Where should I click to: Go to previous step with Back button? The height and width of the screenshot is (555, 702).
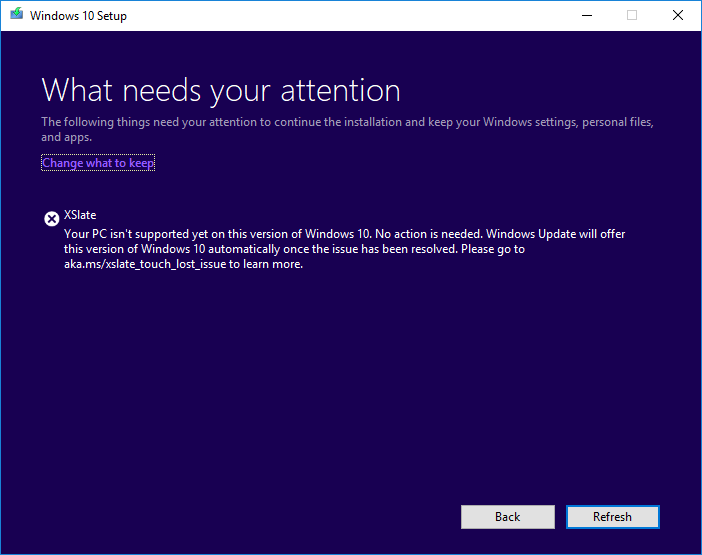pyautogui.click(x=508, y=517)
